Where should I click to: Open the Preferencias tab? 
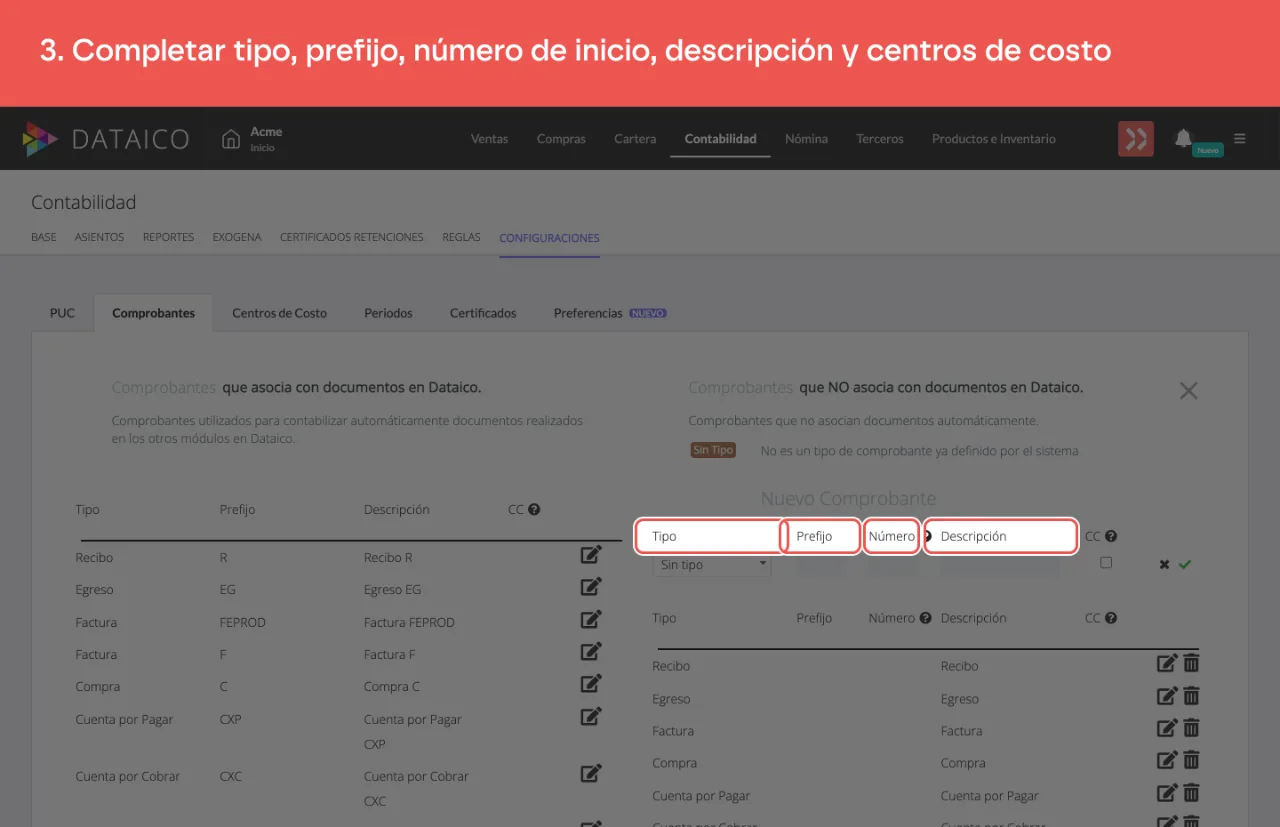pyautogui.click(x=610, y=313)
